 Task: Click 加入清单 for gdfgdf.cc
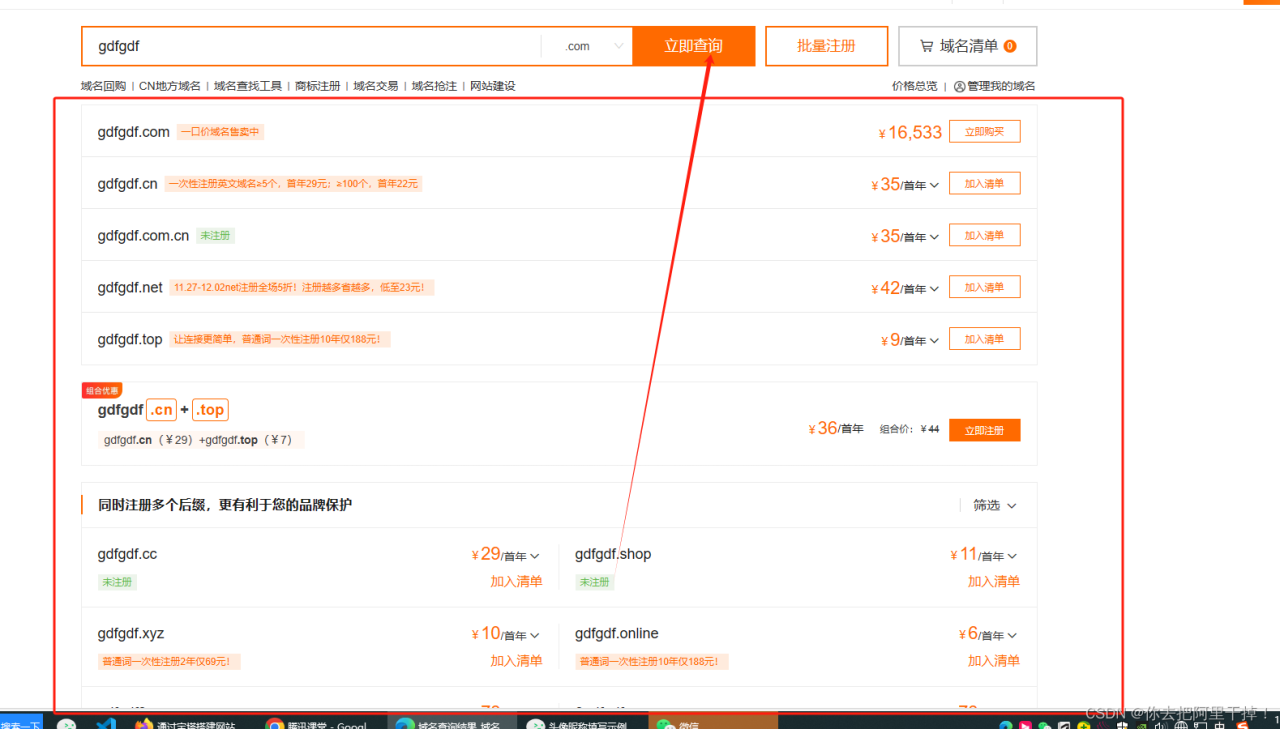click(x=516, y=582)
